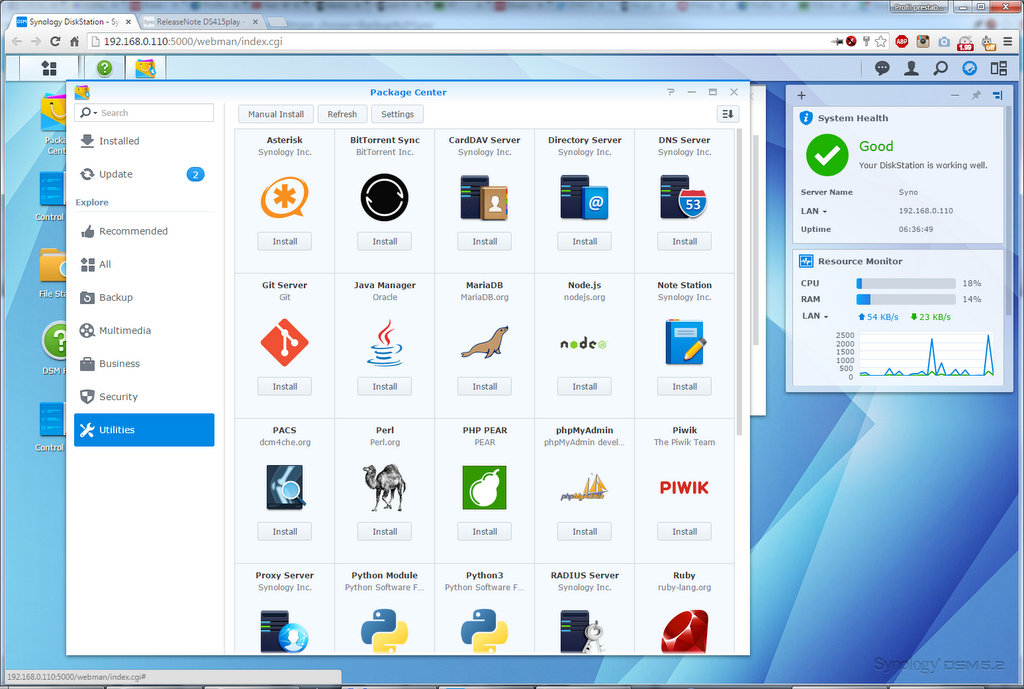This screenshot has height=689, width=1024.
Task: Expand the search filter dropdown arrow
Action: (x=95, y=114)
